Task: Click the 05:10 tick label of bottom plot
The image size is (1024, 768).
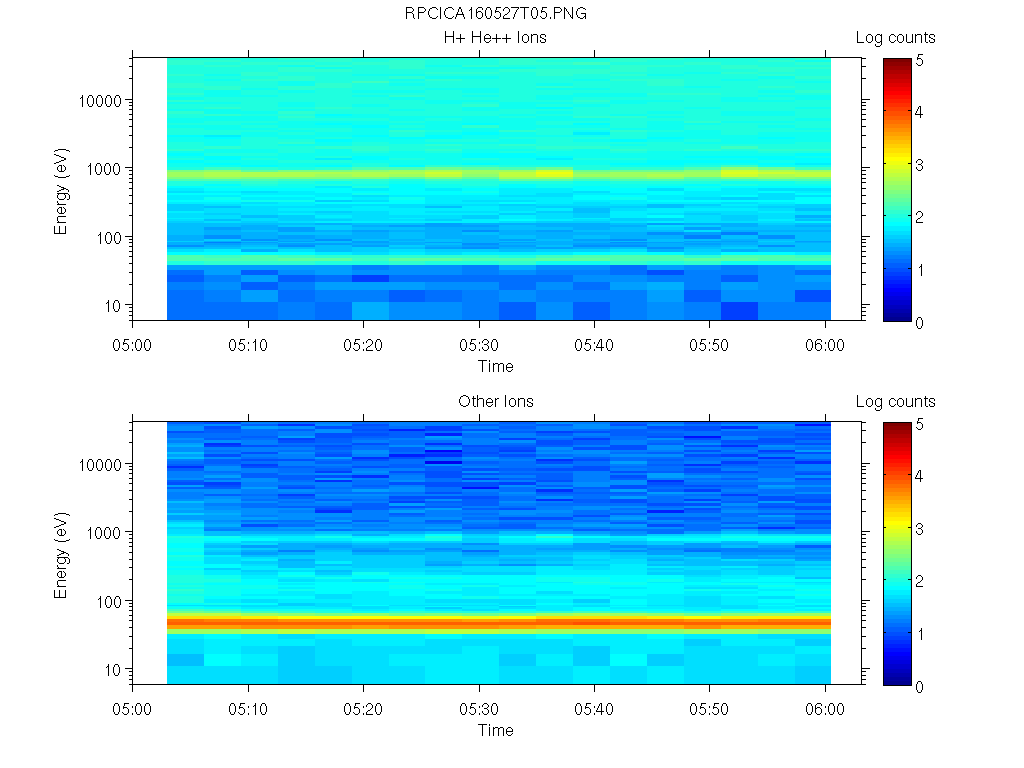Action: point(248,709)
